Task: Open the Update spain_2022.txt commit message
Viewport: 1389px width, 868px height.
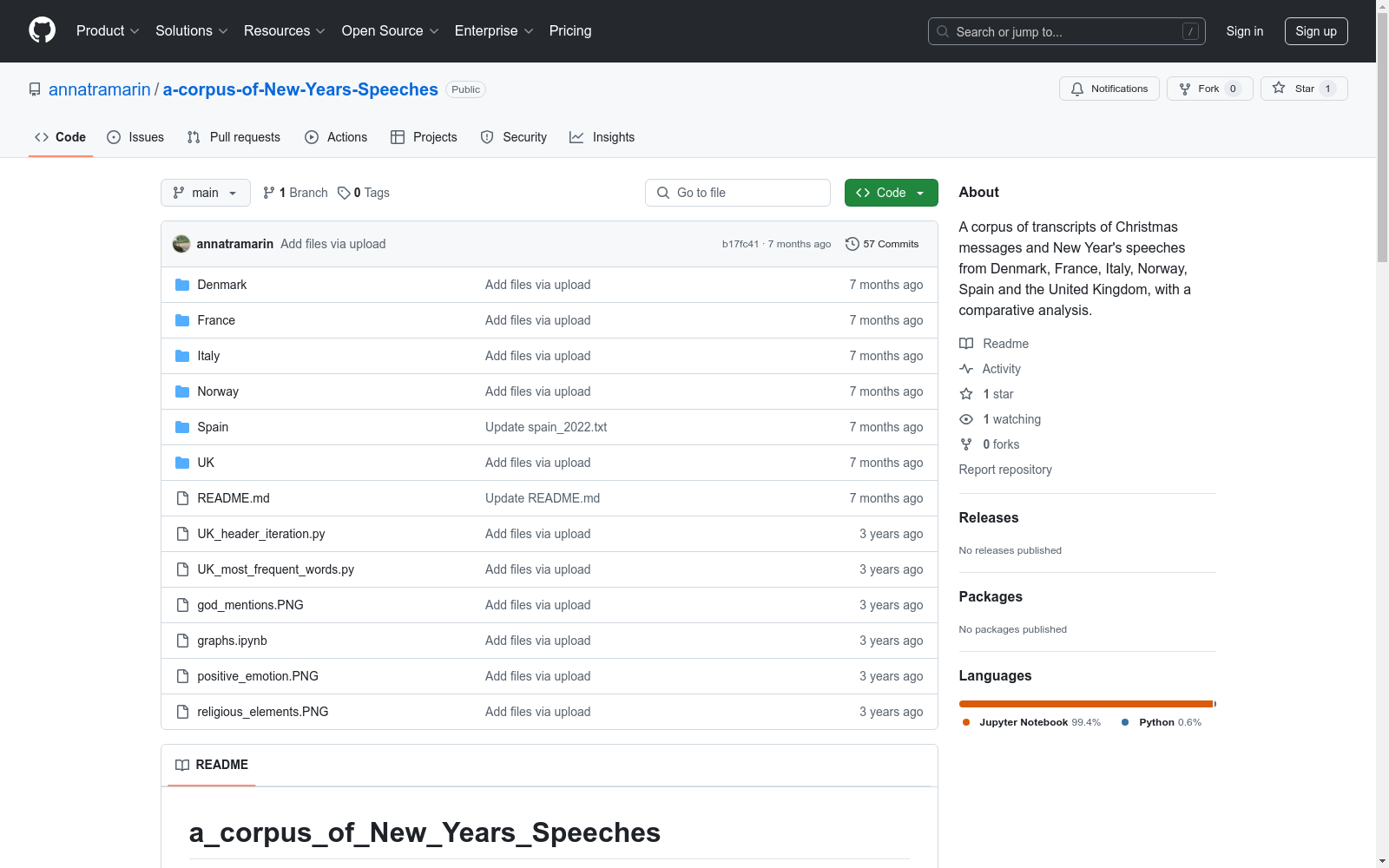Action: pyautogui.click(x=546, y=427)
